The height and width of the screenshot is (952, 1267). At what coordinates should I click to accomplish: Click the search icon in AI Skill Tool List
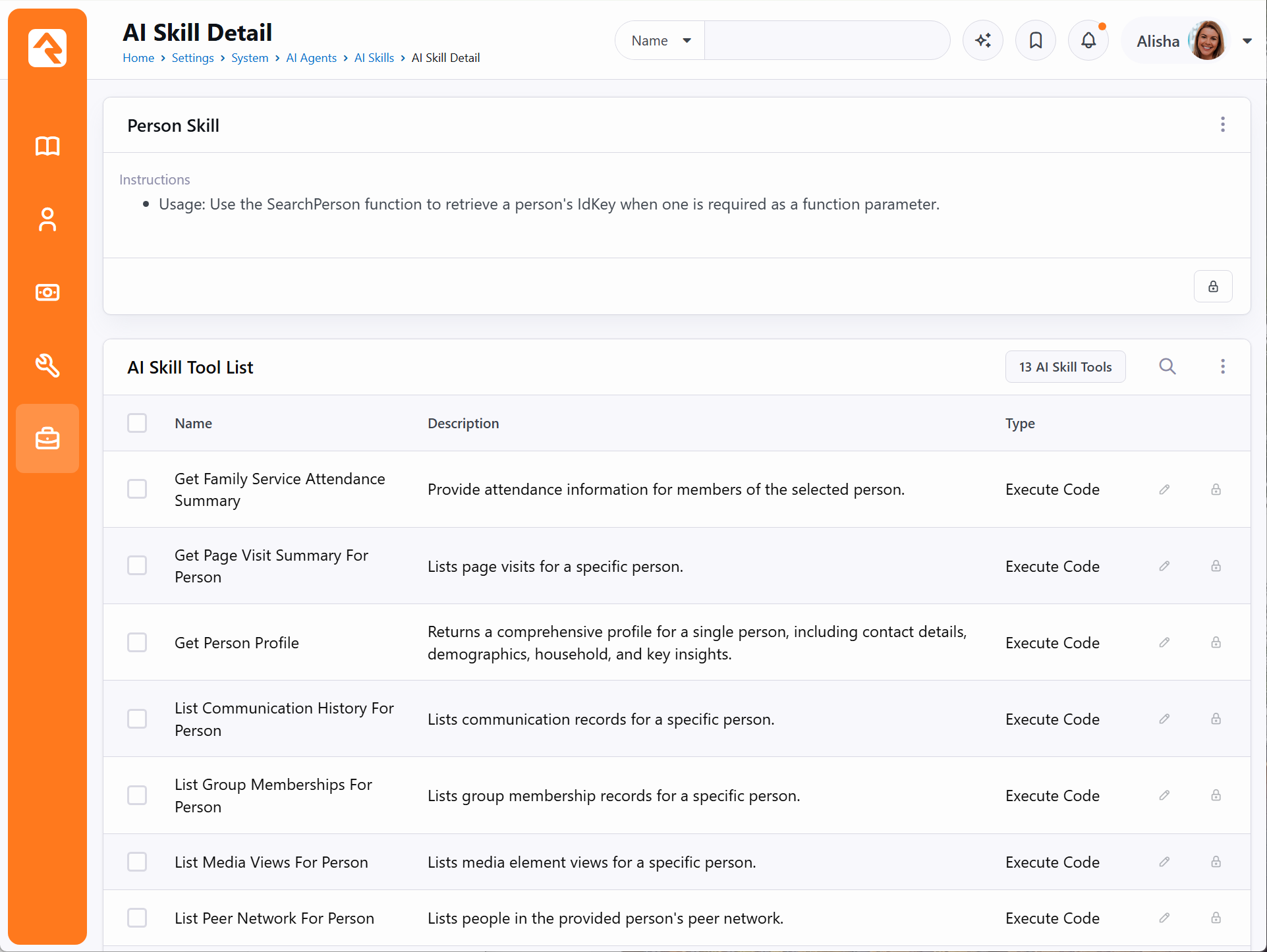(x=1168, y=366)
